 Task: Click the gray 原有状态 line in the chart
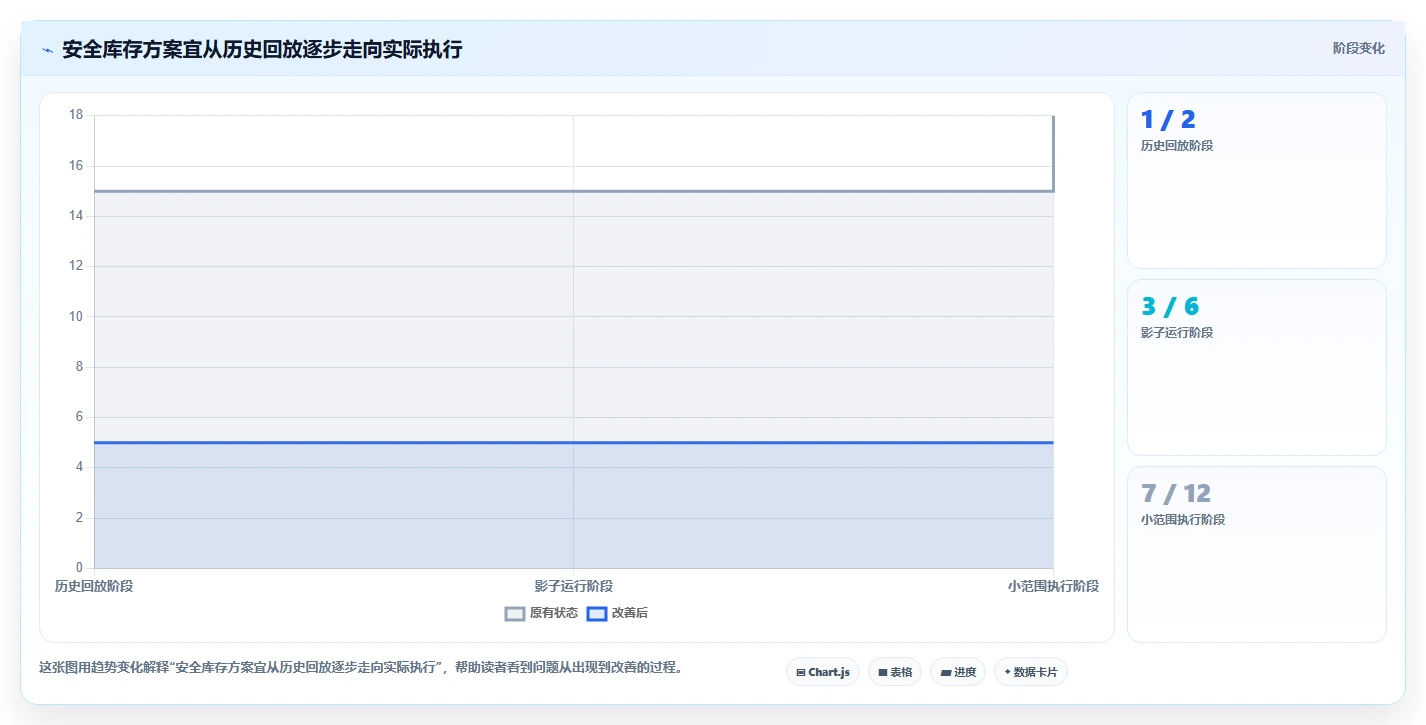coord(574,191)
